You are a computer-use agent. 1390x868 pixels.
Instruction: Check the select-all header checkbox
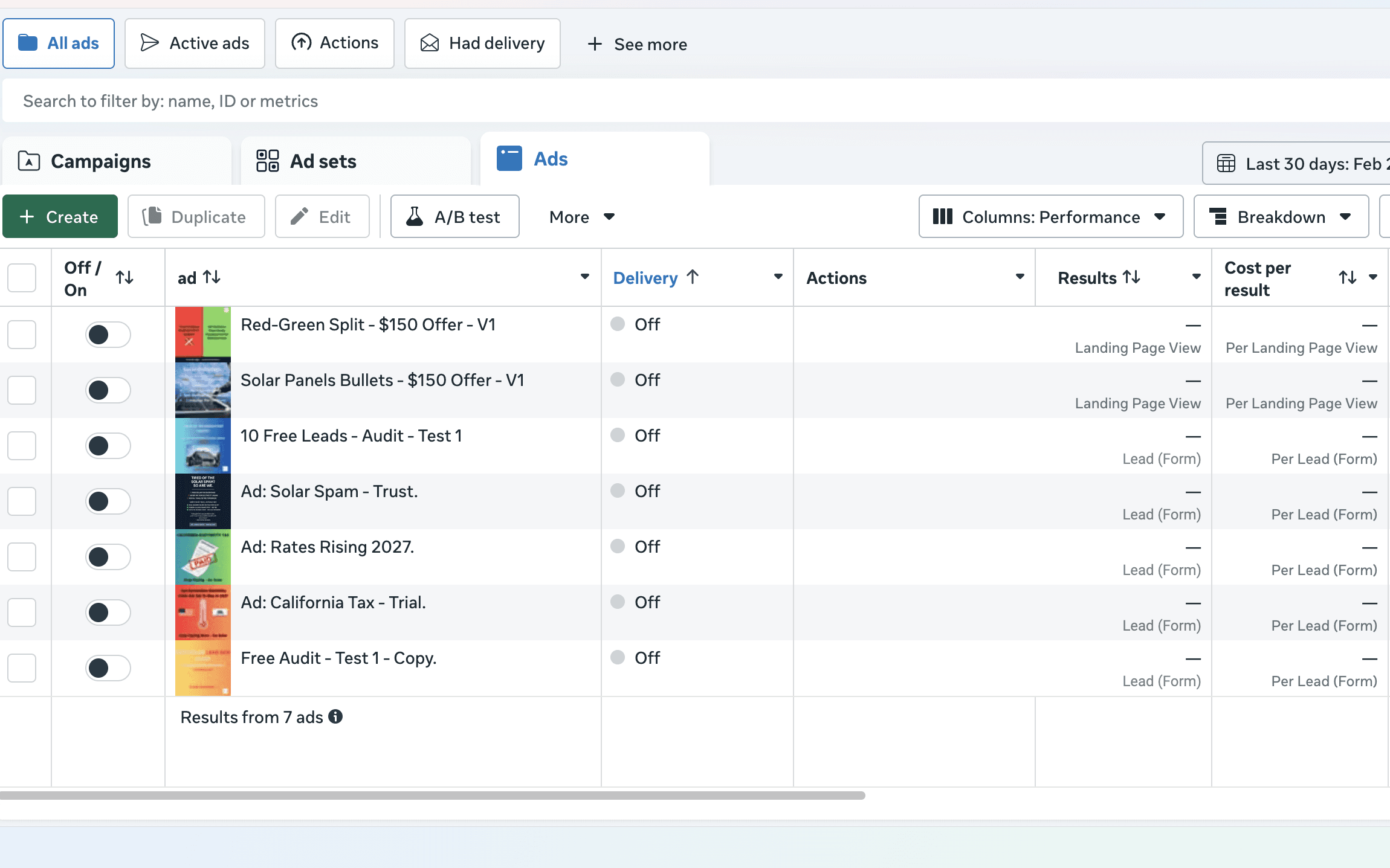[22, 278]
